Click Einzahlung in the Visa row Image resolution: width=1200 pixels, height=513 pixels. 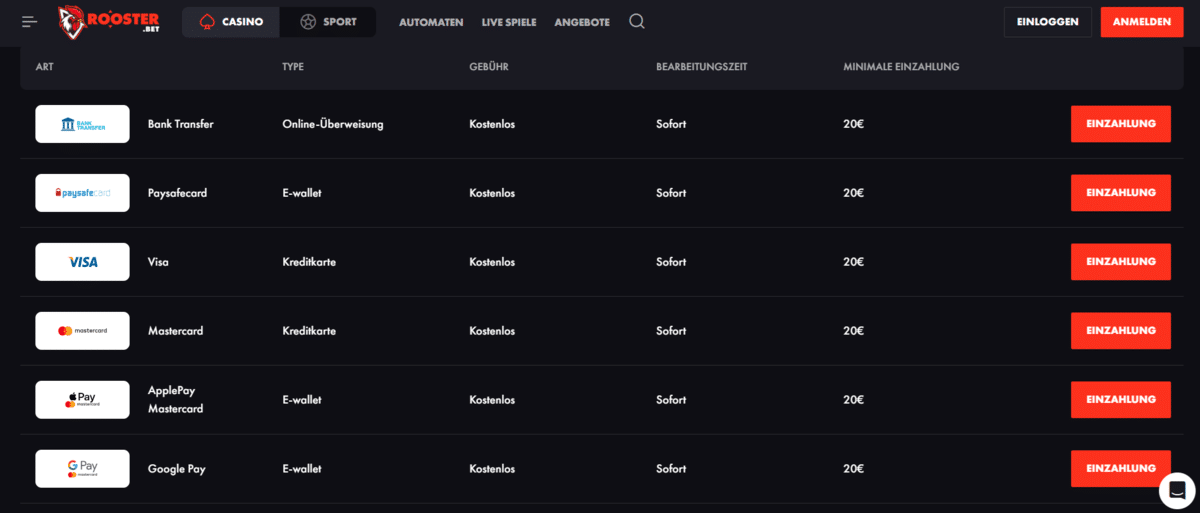(x=1120, y=262)
